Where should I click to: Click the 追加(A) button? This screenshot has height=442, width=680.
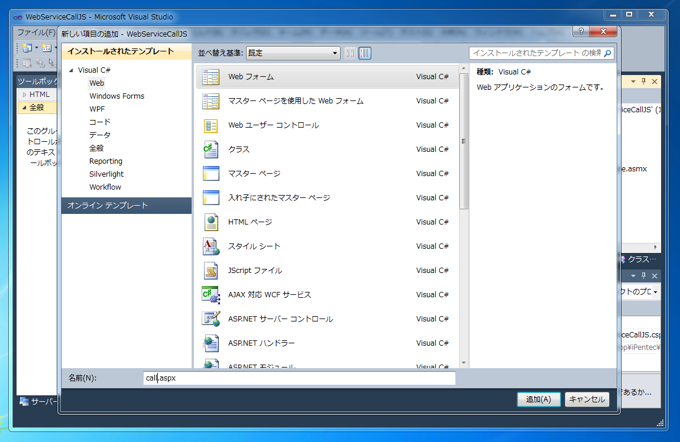click(x=538, y=399)
